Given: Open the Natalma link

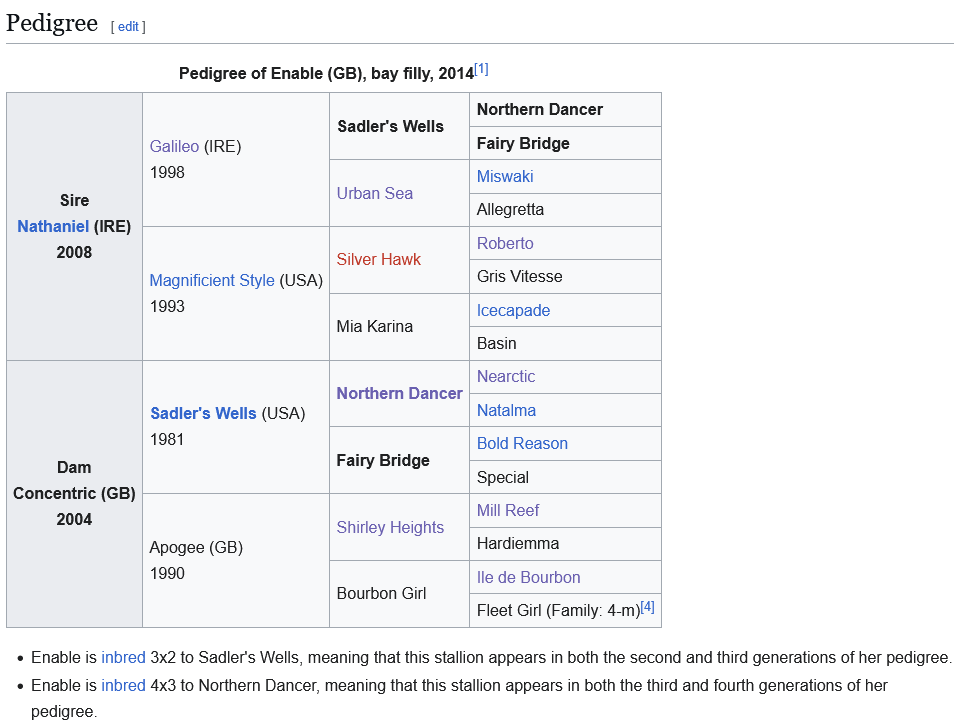Looking at the screenshot, I should pos(506,410).
